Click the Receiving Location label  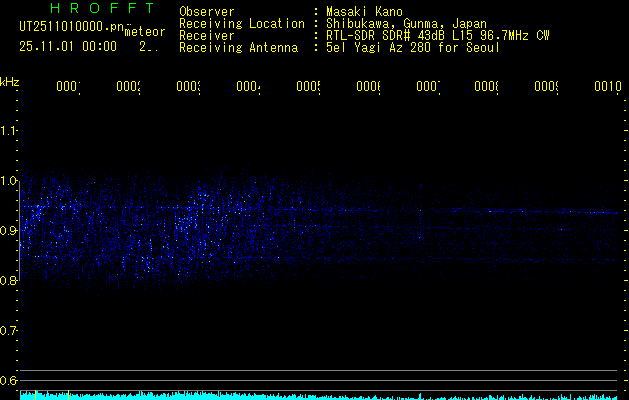[242, 24]
